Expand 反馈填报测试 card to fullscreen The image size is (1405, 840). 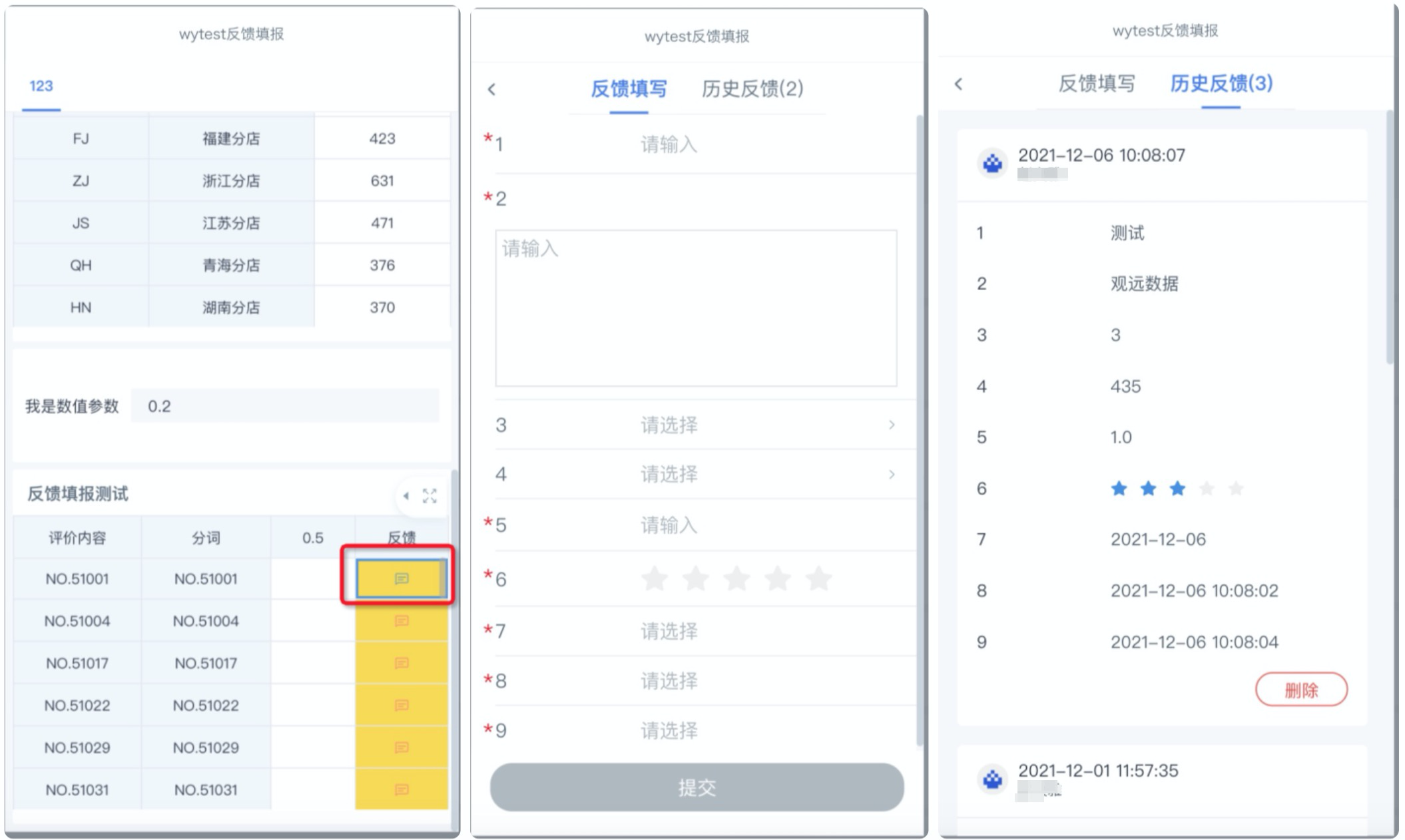coord(429,495)
